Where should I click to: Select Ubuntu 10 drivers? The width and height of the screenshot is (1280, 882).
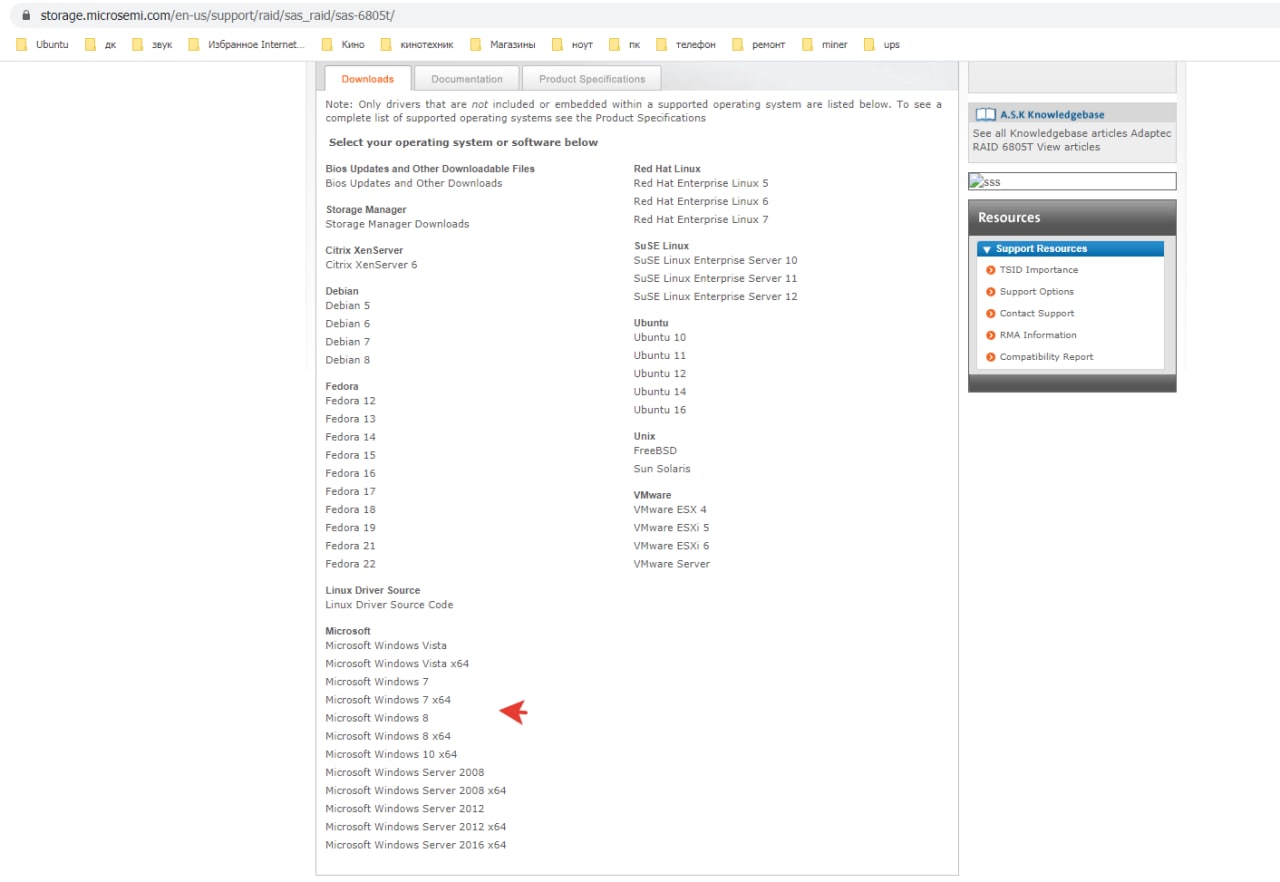[x=660, y=338]
